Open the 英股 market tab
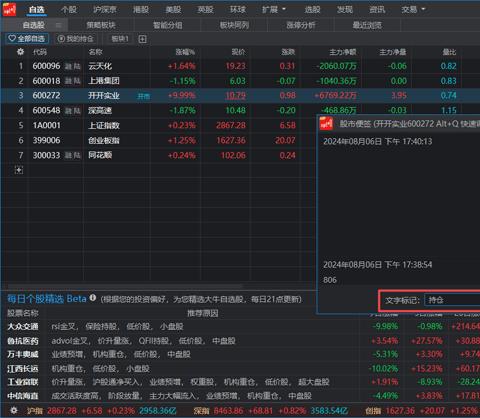 (205, 10)
